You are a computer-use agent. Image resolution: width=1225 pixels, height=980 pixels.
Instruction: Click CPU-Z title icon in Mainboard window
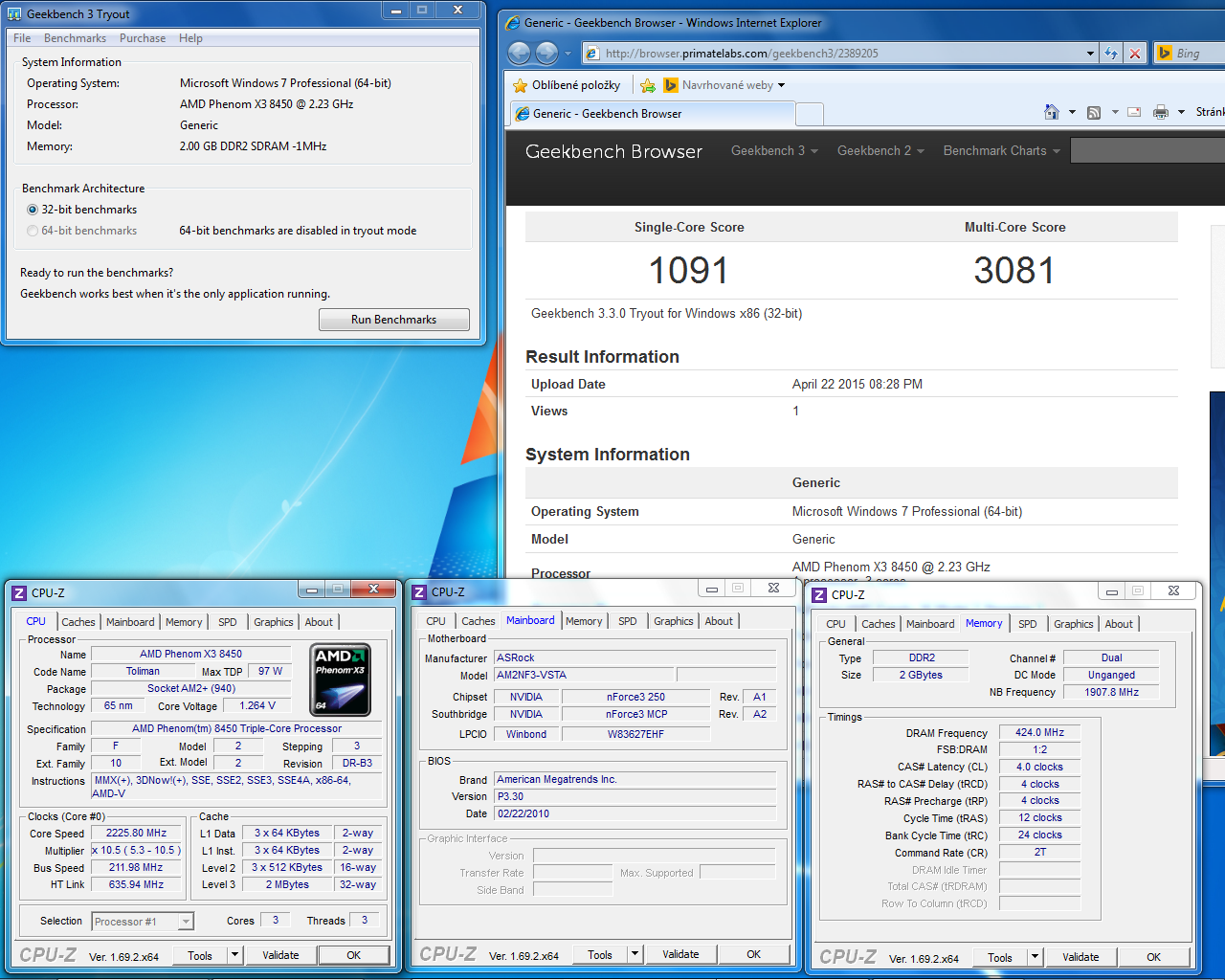pos(419,591)
